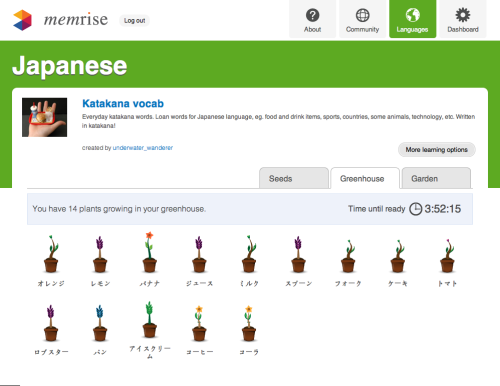Screen dimensions: 500x386
Task: Click the バナナ word label
Action: 150,283
